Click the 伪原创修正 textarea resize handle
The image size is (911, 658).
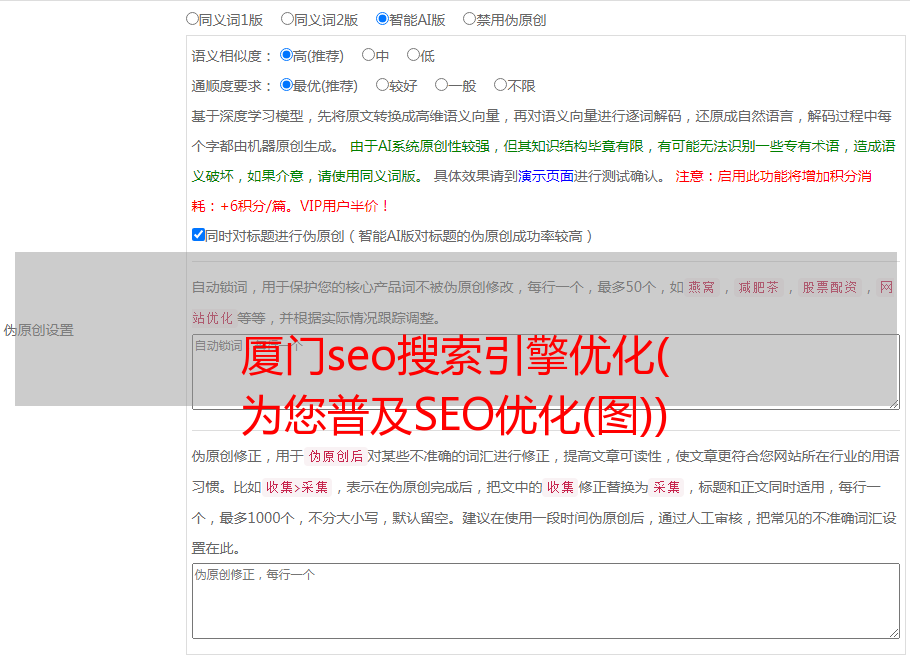coord(894,633)
